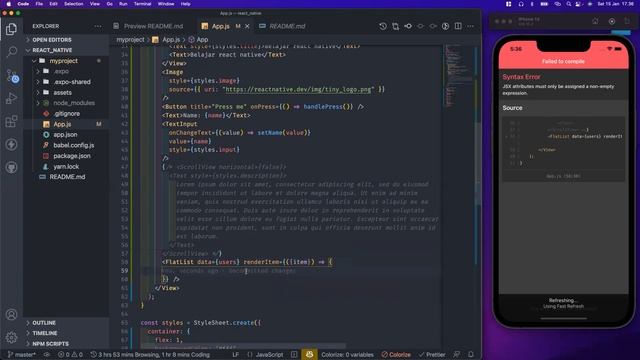Click the macOS Control Center icon
The width and height of the screenshot is (640, 360).
click(578, 4)
